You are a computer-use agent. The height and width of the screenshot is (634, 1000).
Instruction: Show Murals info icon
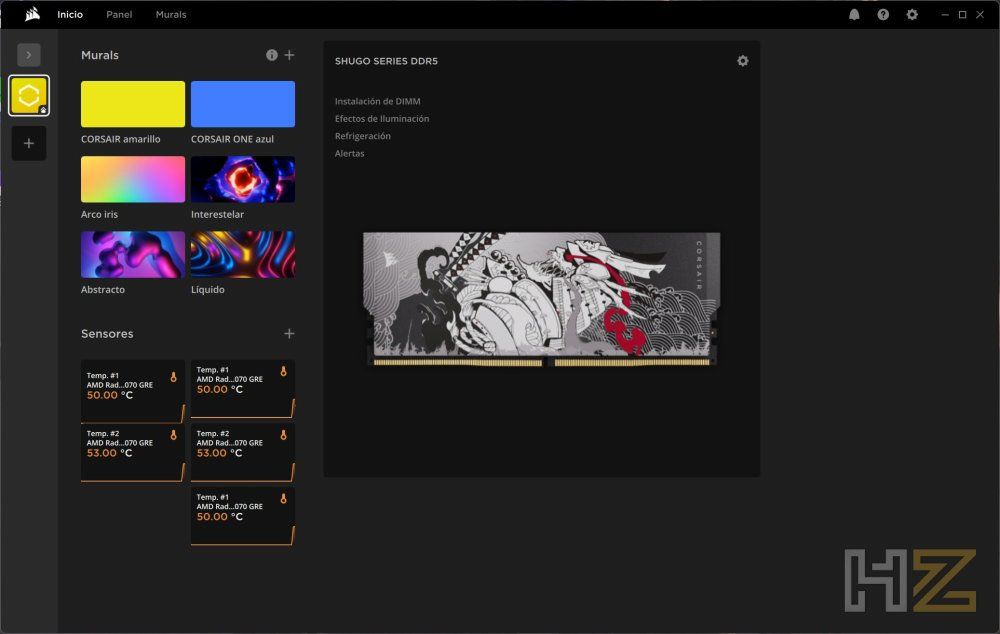(x=272, y=55)
